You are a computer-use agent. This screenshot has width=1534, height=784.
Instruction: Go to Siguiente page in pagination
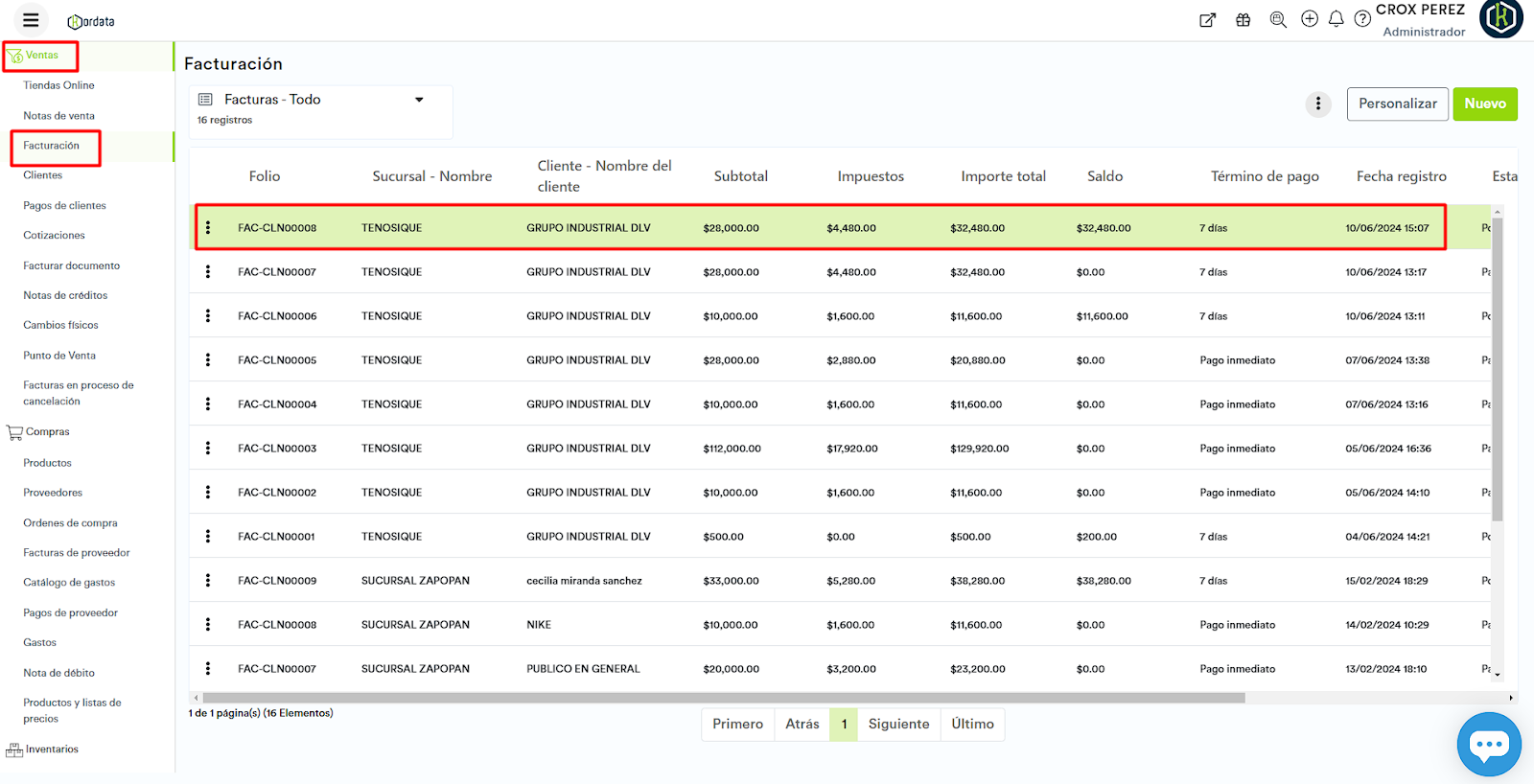898,725
